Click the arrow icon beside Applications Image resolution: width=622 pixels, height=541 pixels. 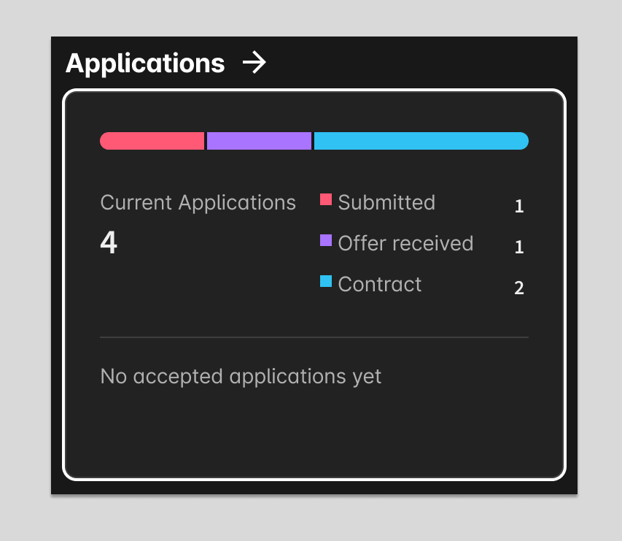point(255,63)
